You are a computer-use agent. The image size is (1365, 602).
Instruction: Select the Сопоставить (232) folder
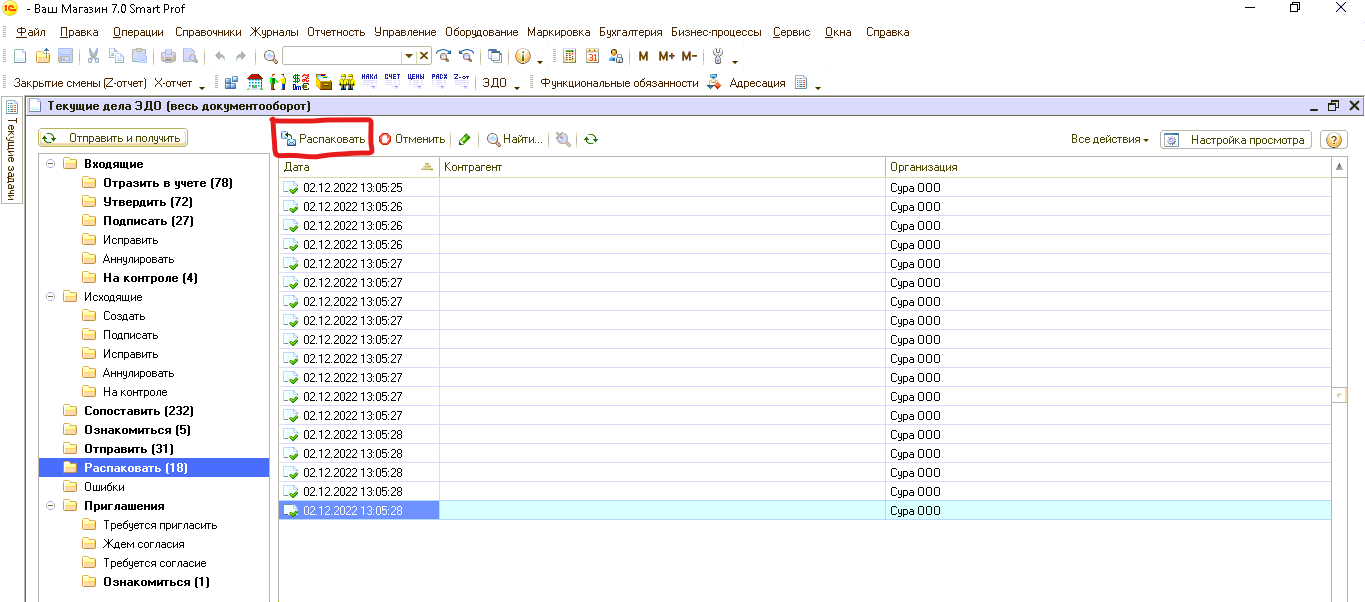tap(138, 411)
